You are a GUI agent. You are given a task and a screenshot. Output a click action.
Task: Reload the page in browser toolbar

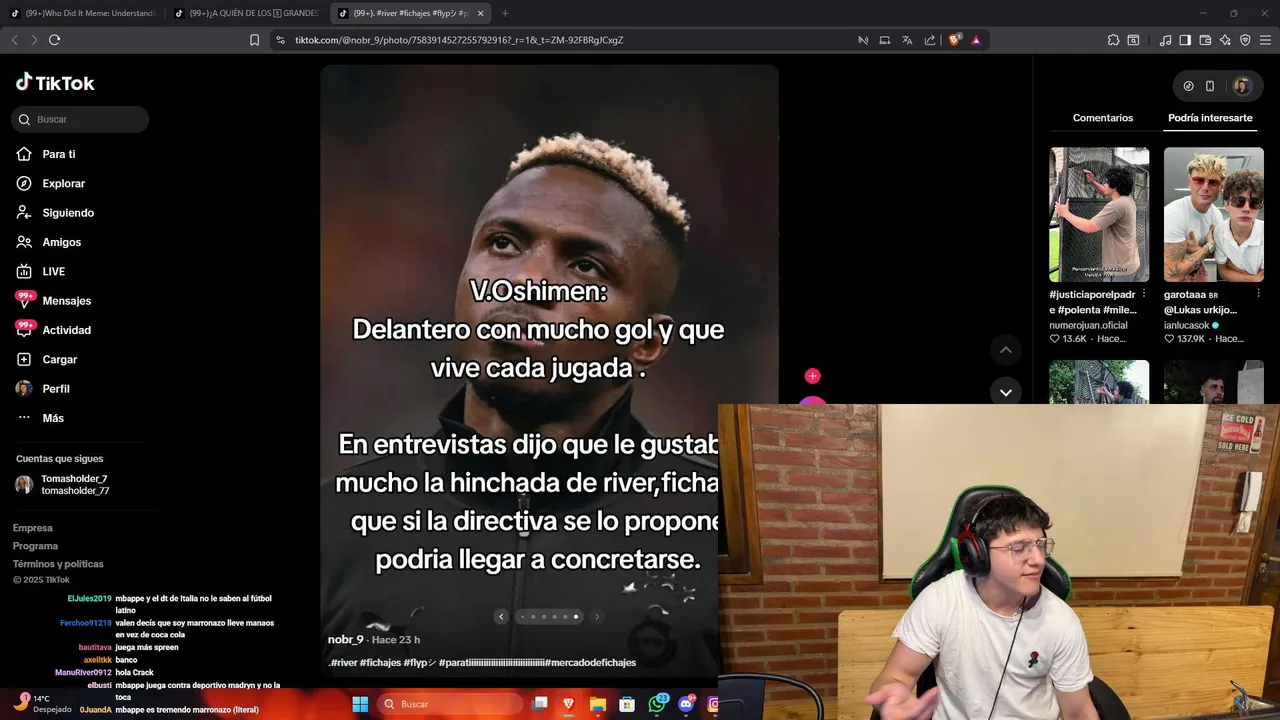[54, 40]
